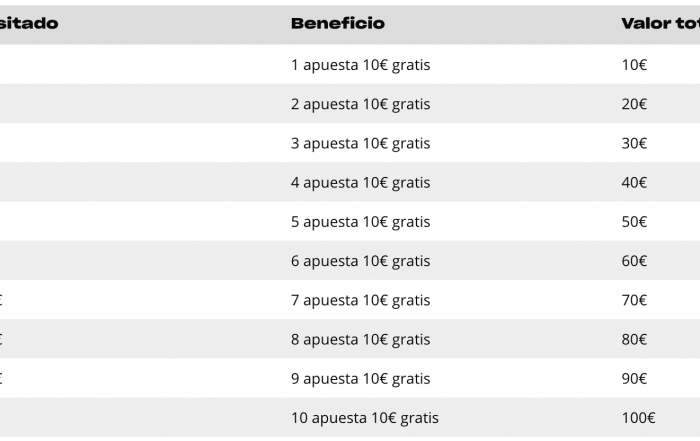Select the '3 apuesta 10€ gratis' cell
This screenshot has height=441, width=700.
point(360,144)
